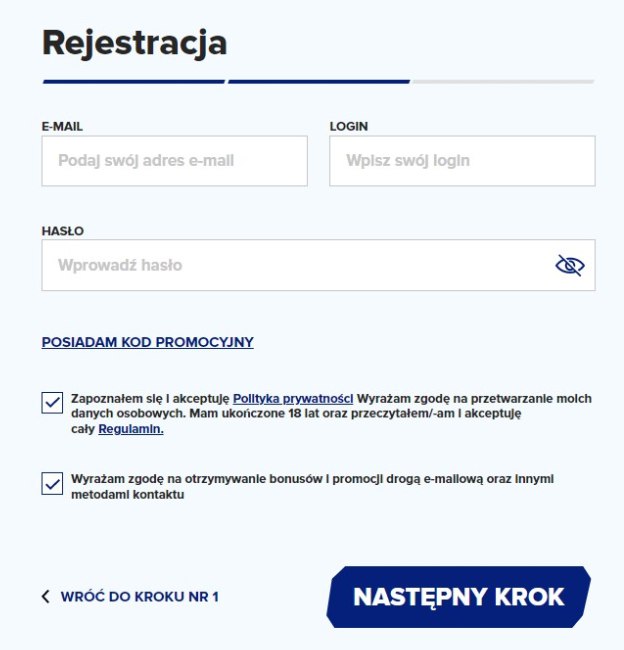Click into the login input field

point(462,161)
